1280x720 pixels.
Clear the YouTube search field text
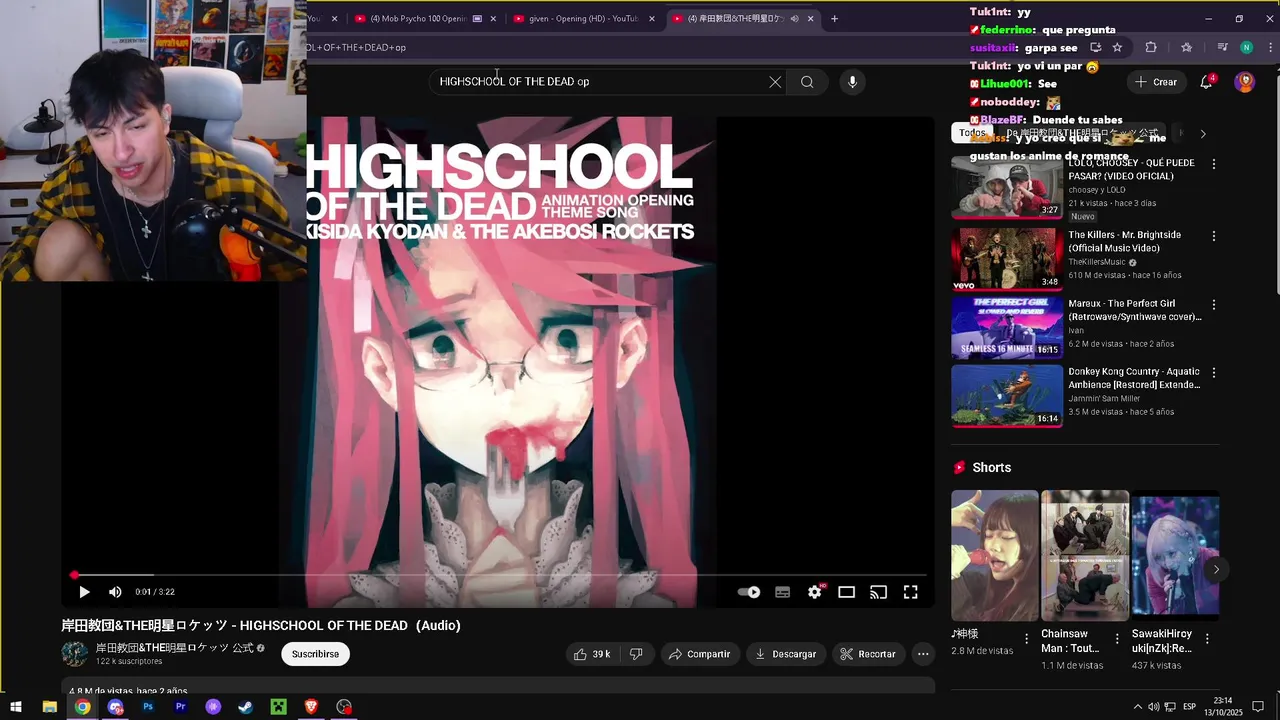pyautogui.click(x=775, y=82)
